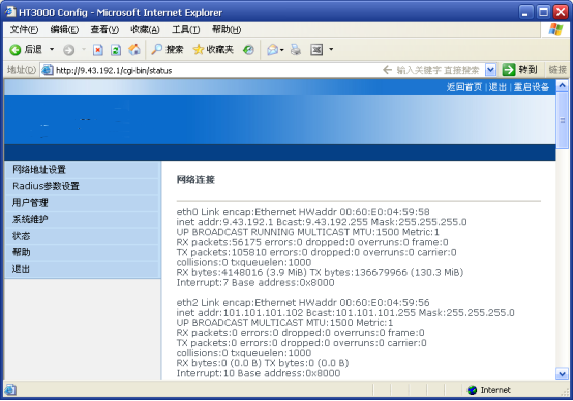The height and width of the screenshot is (401, 573).
Task: Click the URL address input field
Action: tap(217, 70)
